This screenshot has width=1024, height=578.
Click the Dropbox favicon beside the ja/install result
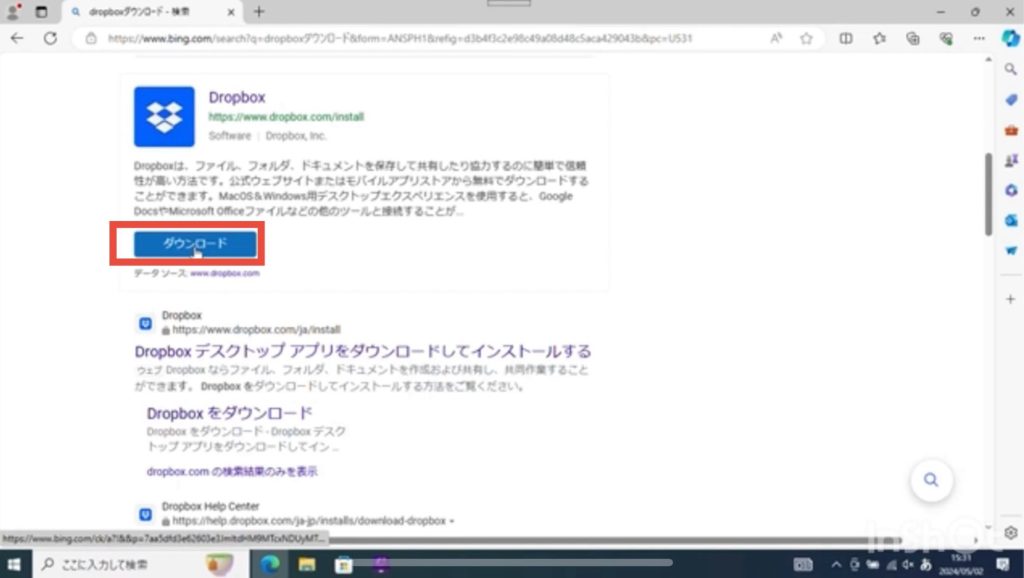point(145,323)
